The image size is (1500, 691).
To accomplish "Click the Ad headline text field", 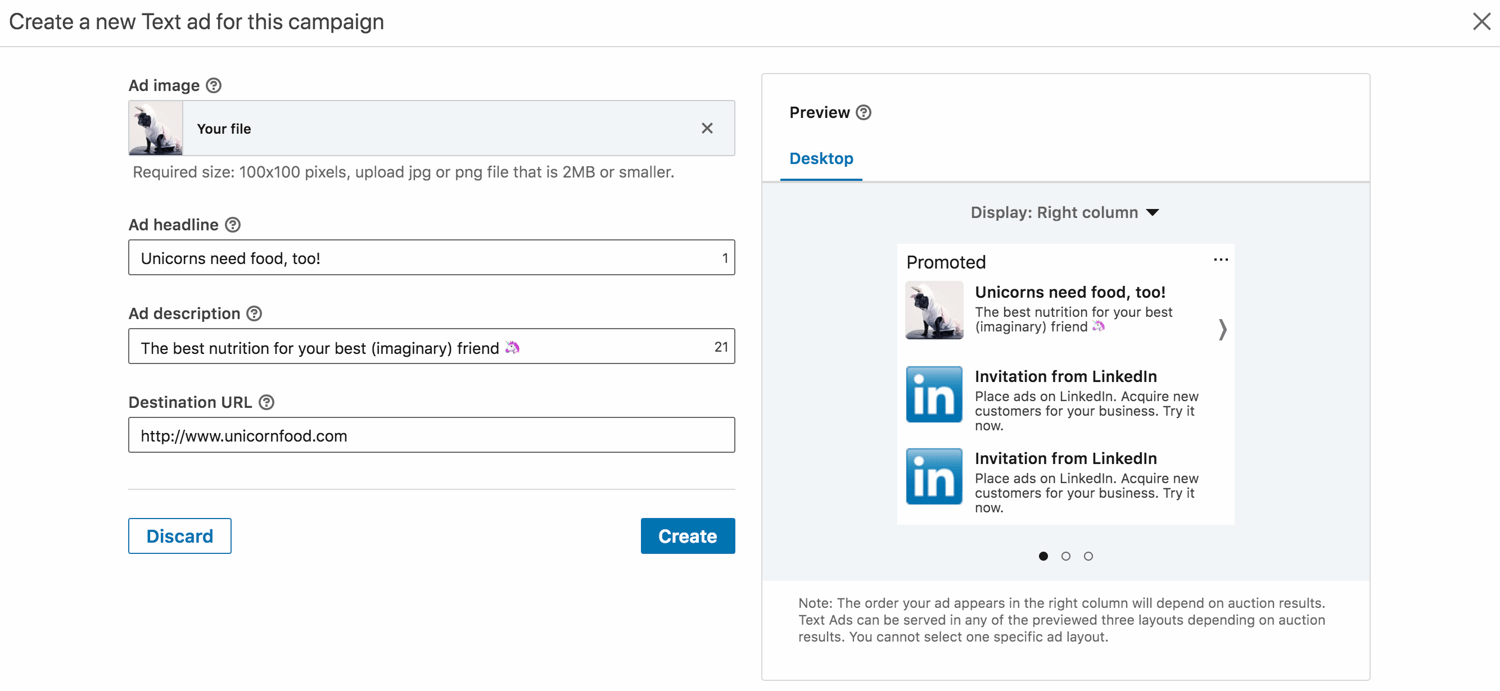I will click(420, 258).
